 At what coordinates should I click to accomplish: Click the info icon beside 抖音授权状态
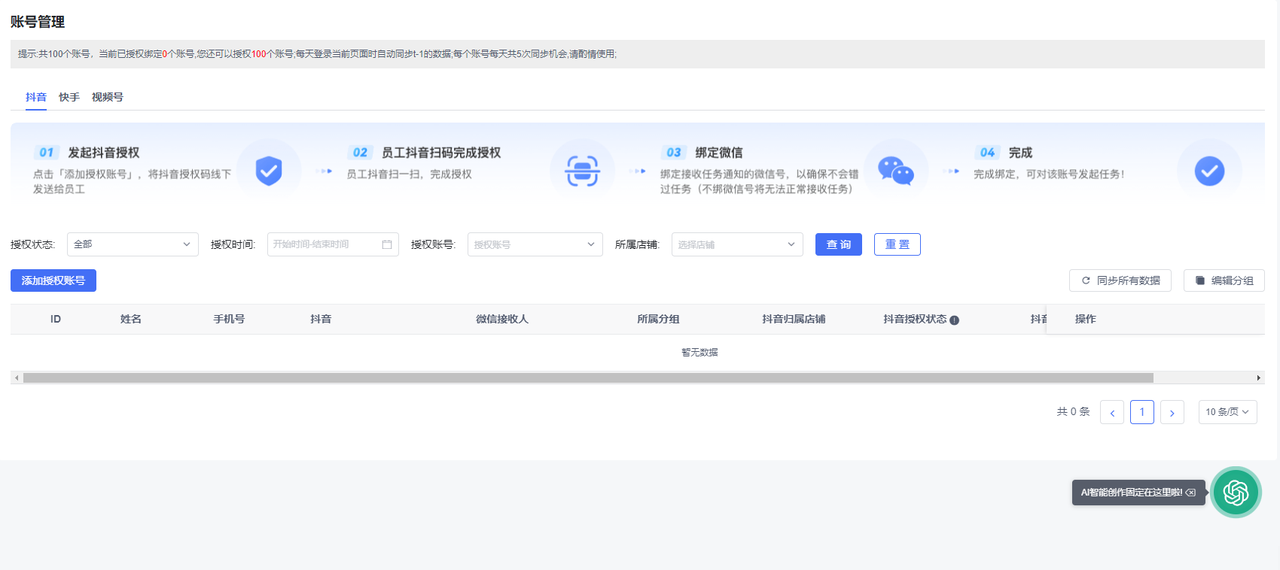click(x=954, y=320)
